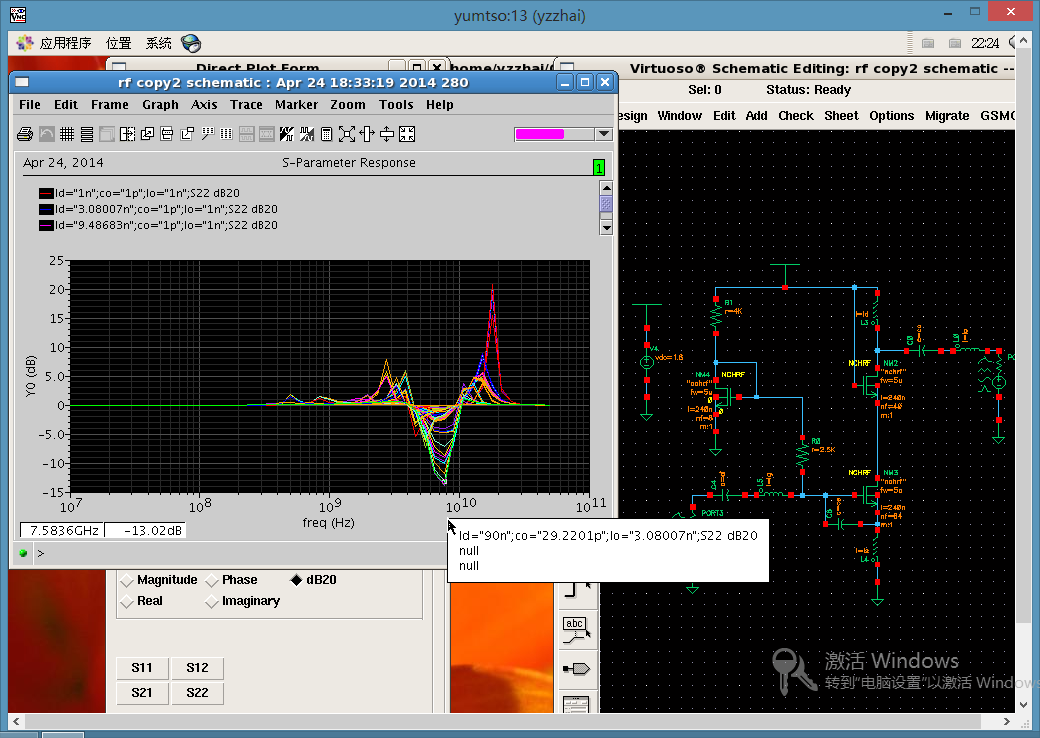This screenshot has height=738, width=1040.
Task: Click the S21 button
Action: point(141,693)
